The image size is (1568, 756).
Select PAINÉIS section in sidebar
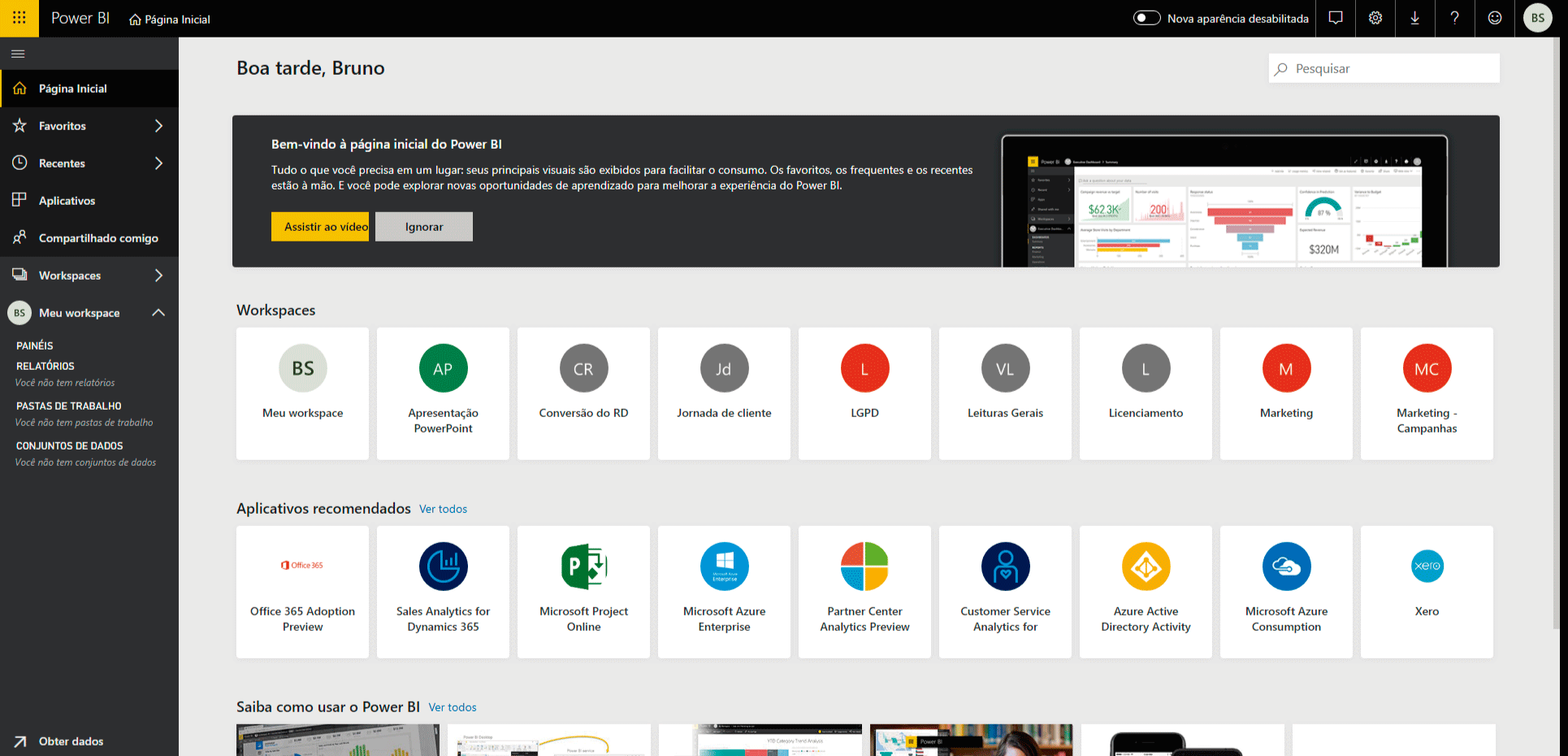pyautogui.click(x=35, y=345)
